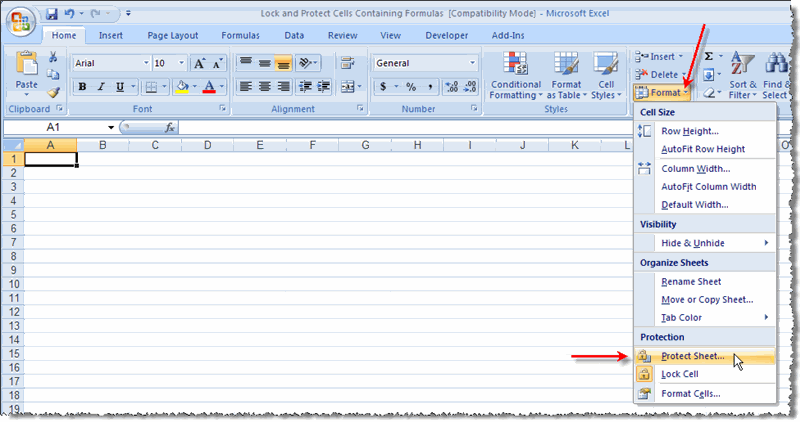Toggle Italic formatting
Viewport: 800px width, 422px height.
coord(102,87)
